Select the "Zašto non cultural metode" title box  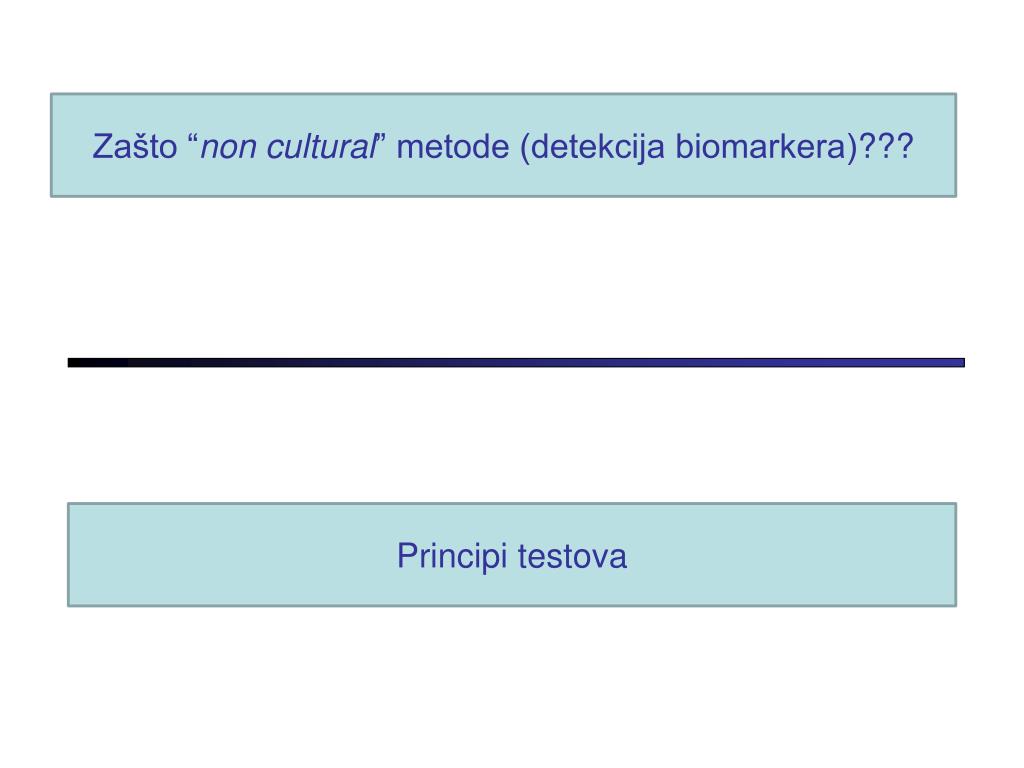coord(504,145)
